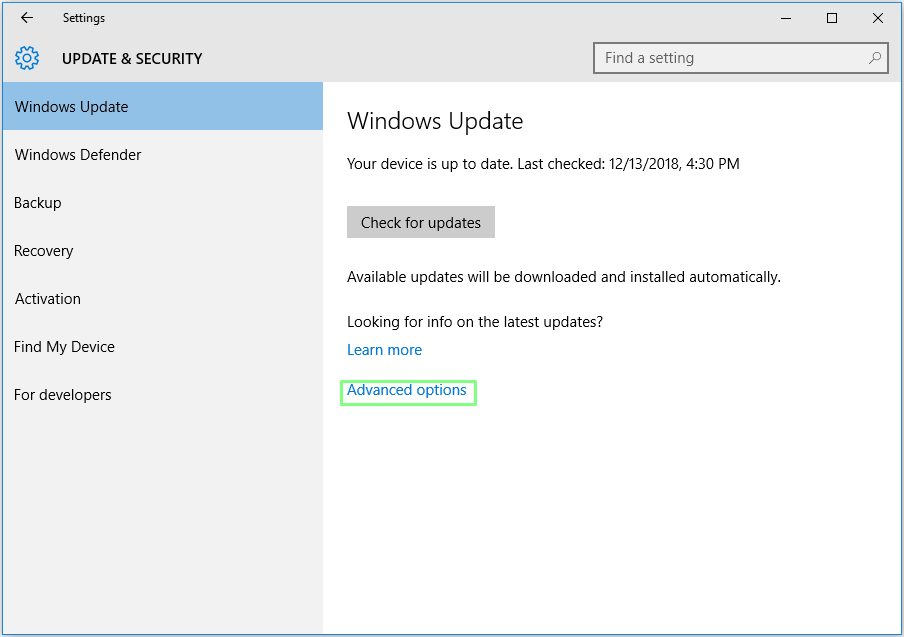The height and width of the screenshot is (637, 904).
Task: Open the Advanced options link
Action: pyautogui.click(x=407, y=391)
